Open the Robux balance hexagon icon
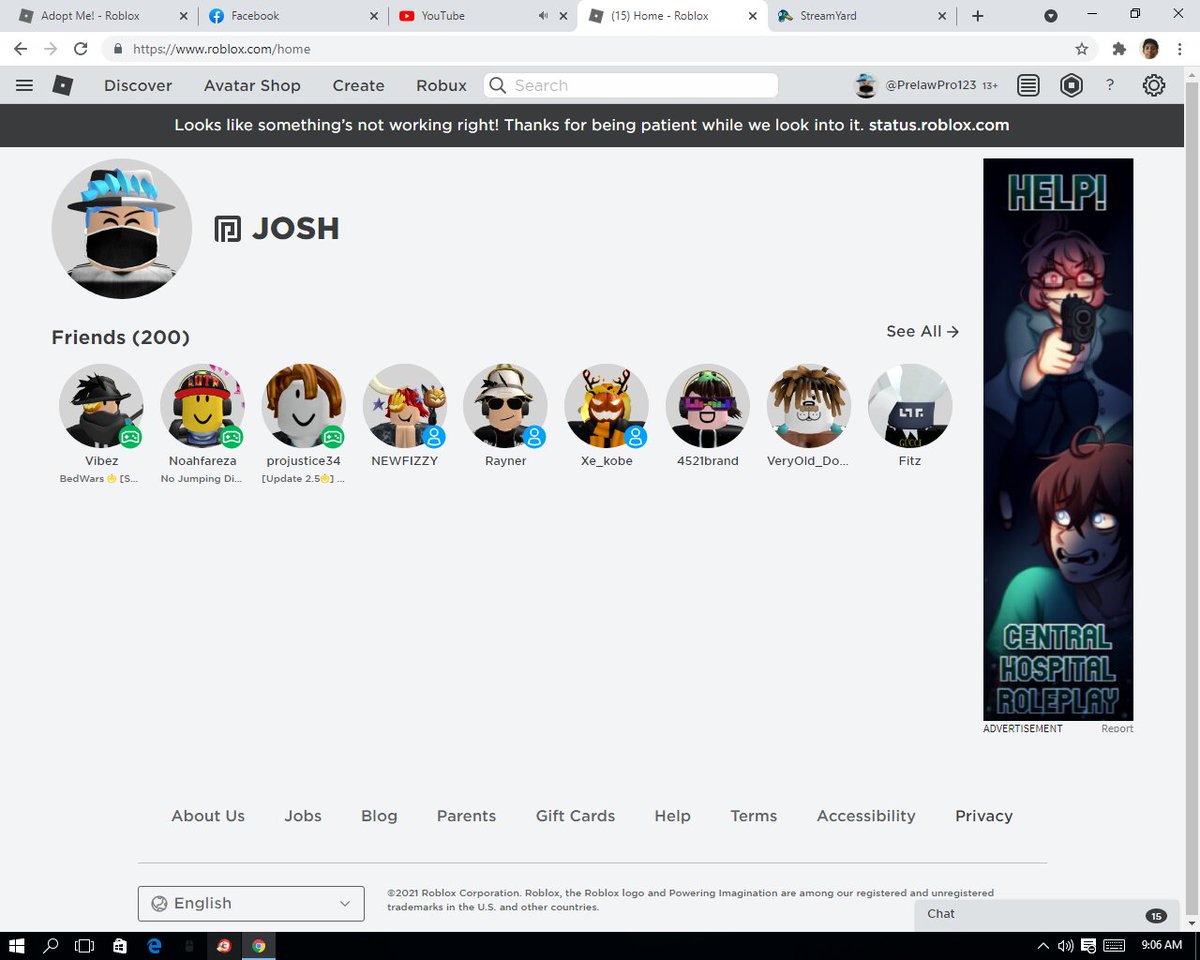 coord(1072,86)
